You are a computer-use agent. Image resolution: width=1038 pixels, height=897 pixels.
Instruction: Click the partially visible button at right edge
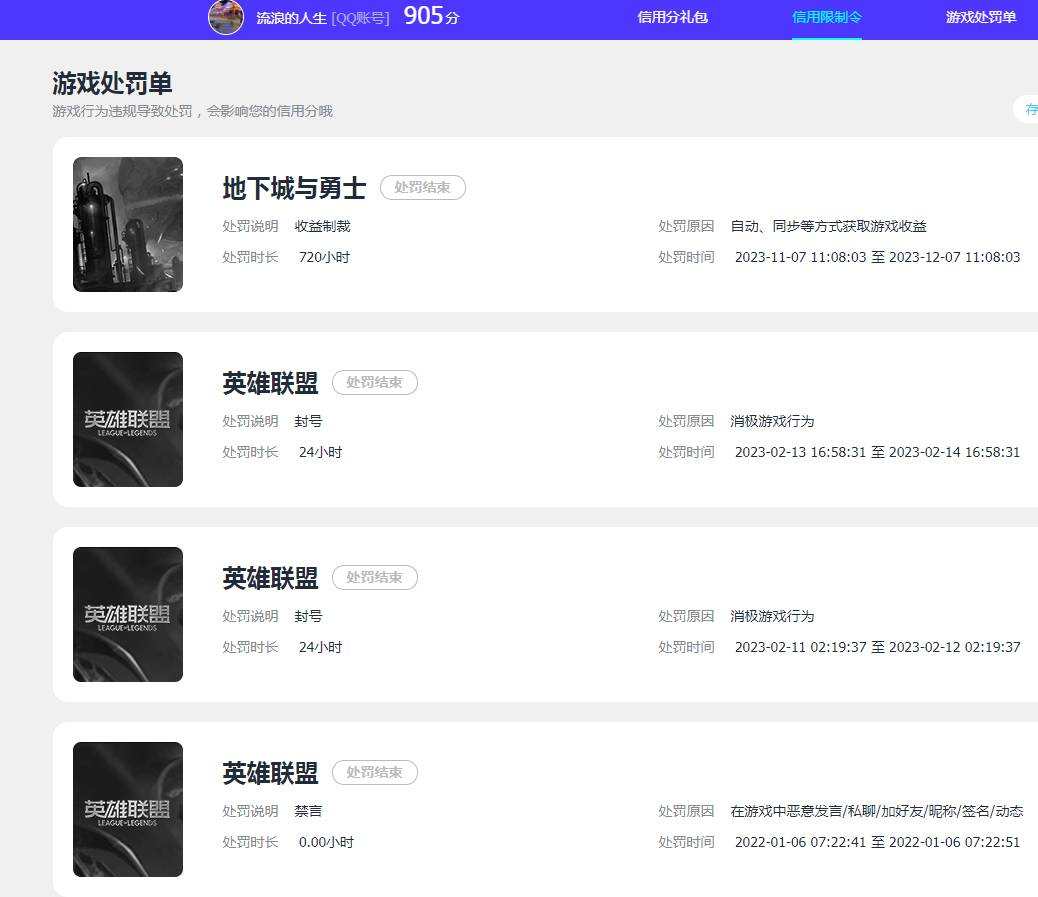click(1026, 109)
